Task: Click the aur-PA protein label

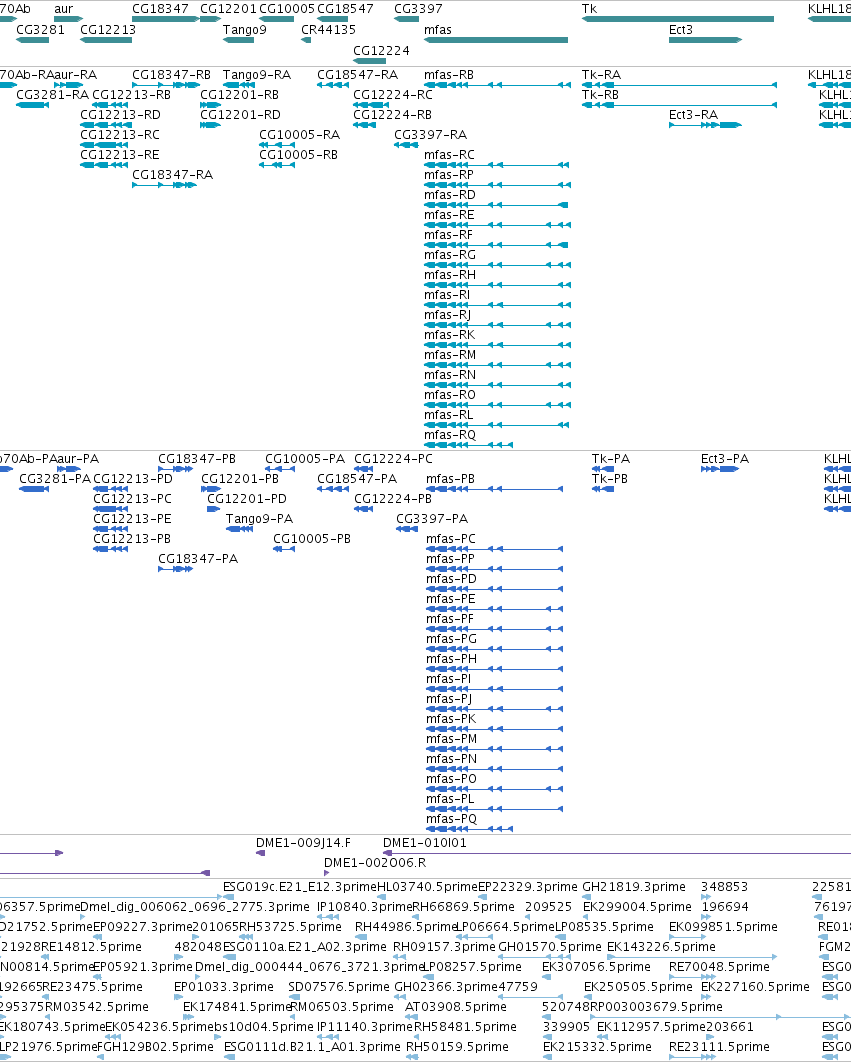Action: [78, 459]
